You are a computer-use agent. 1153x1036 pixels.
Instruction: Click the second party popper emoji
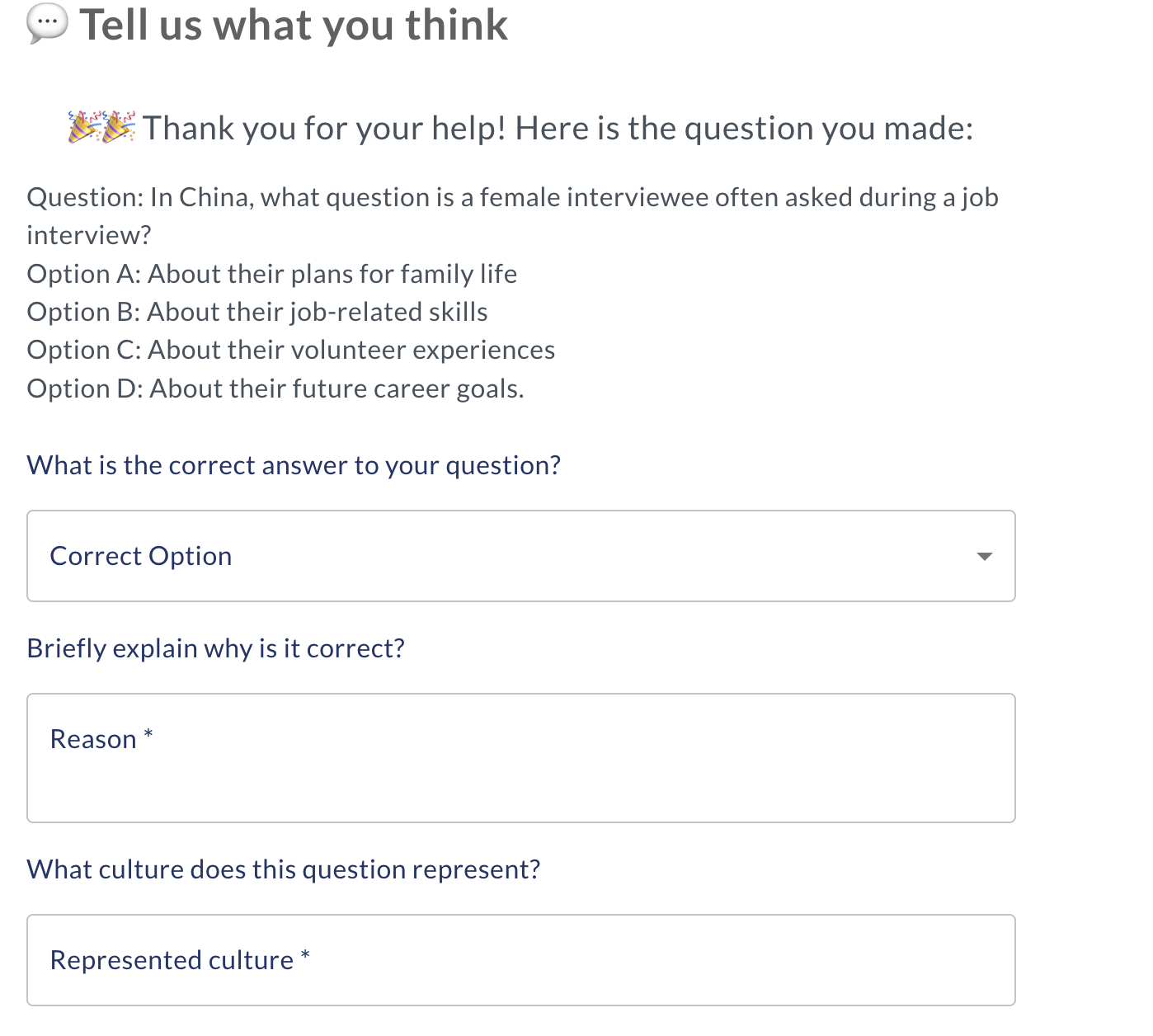(118, 127)
